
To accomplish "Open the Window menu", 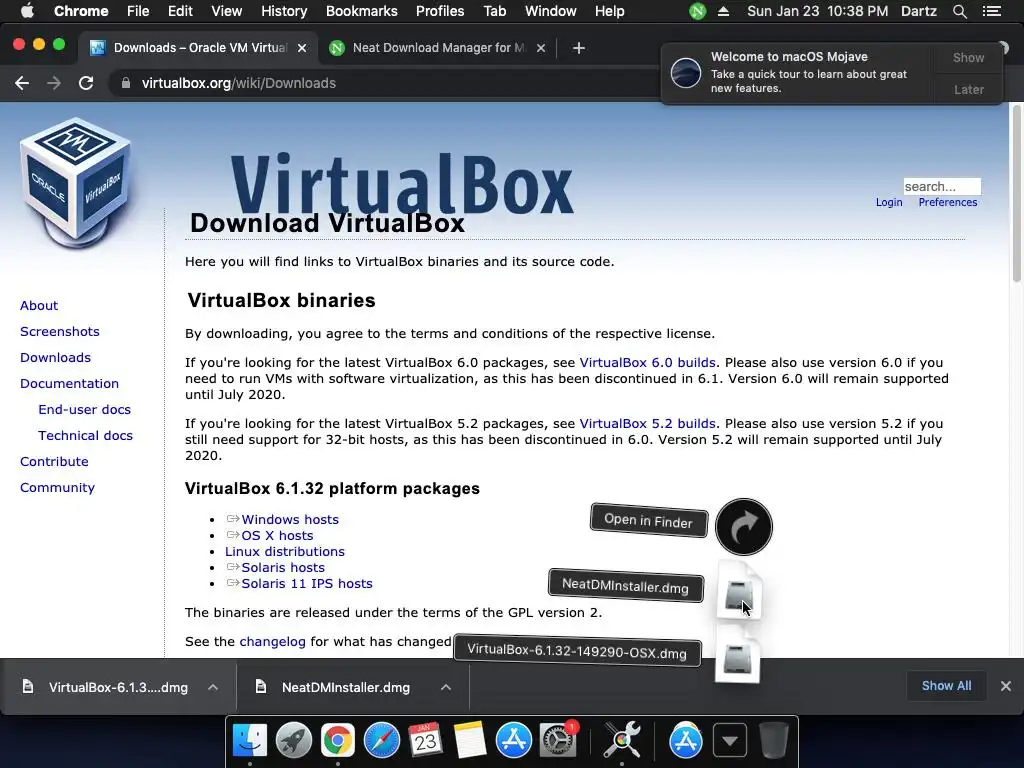I will pos(551,11).
